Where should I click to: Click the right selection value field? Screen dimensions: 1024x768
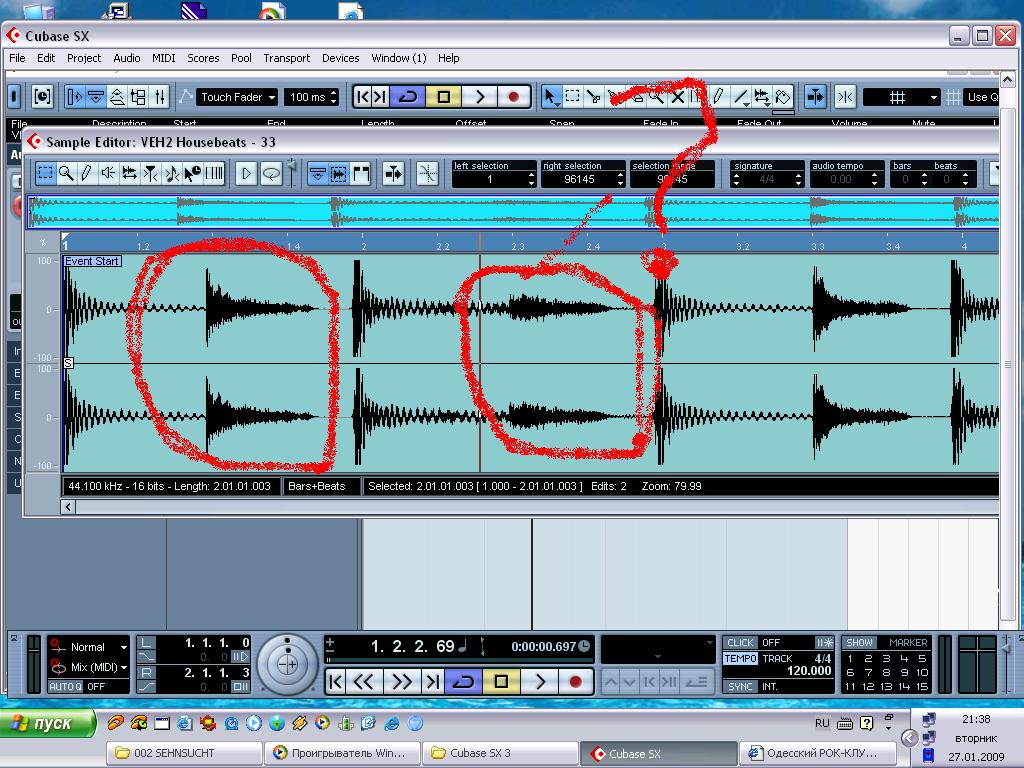pyautogui.click(x=579, y=179)
